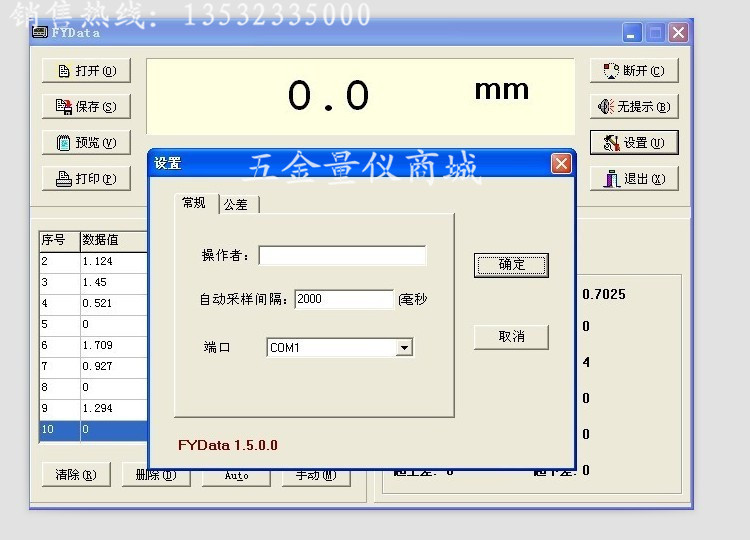
Task: Click the 操作者 operator input field
Action: coord(342,255)
